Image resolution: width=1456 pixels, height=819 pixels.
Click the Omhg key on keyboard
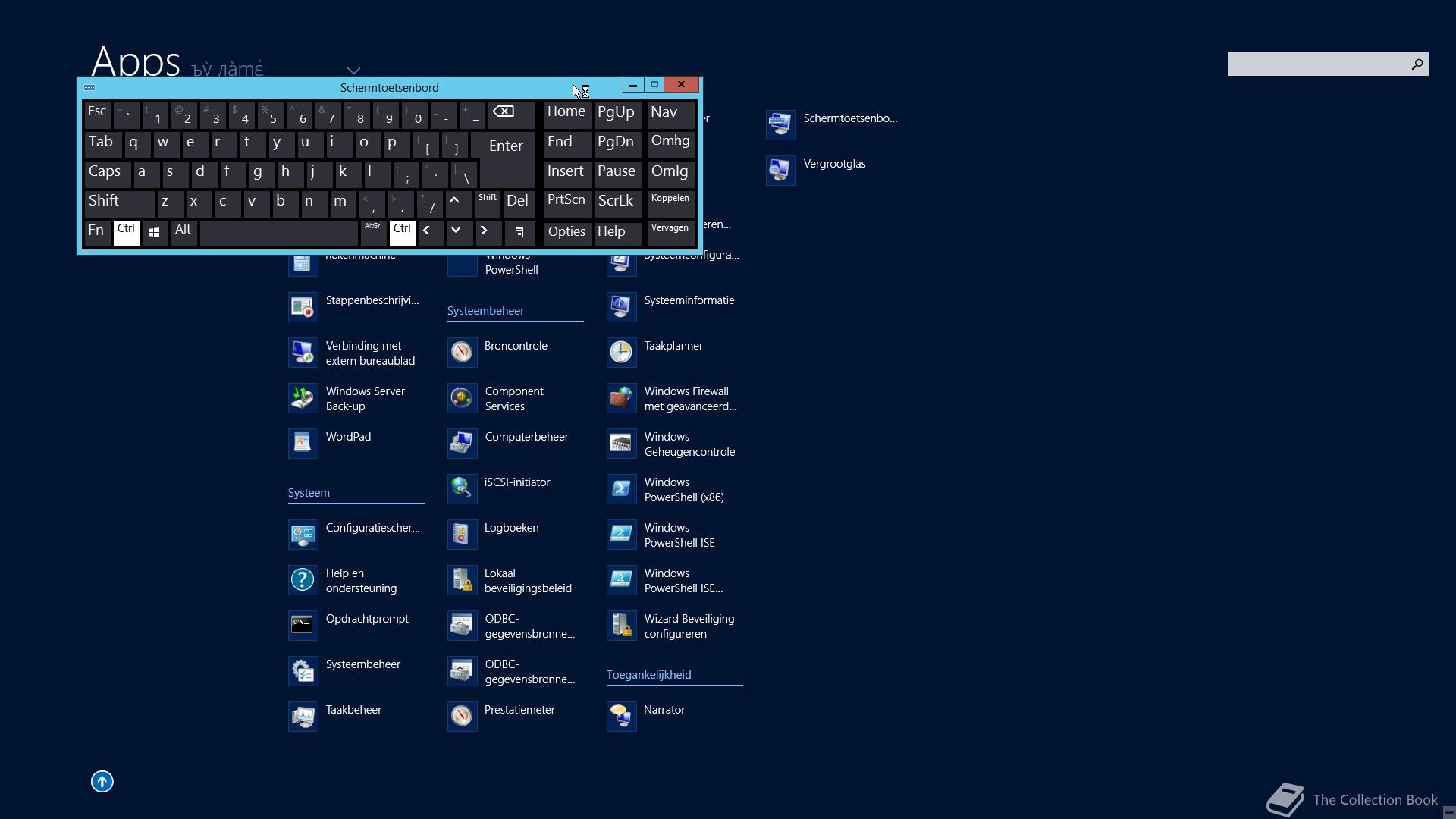(670, 144)
